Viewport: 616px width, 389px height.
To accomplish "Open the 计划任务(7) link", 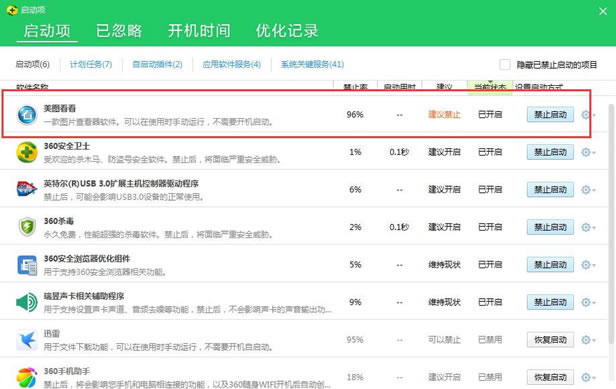I will (x=91, y=64).
